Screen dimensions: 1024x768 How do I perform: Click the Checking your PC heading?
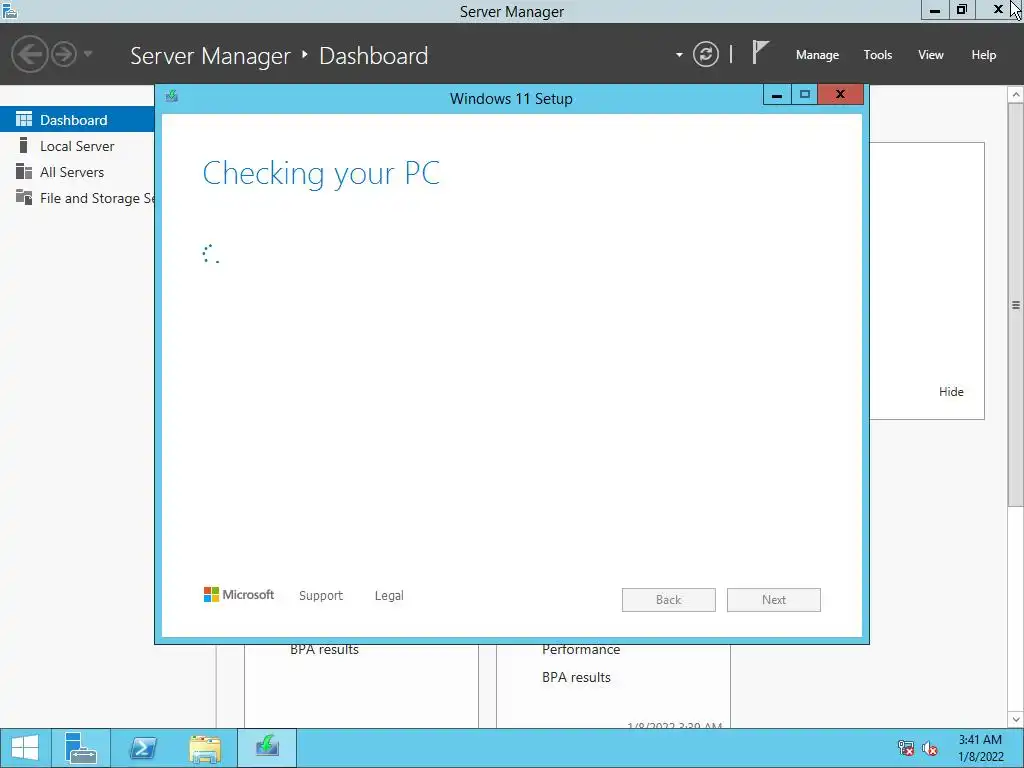[x=321, y=174]
